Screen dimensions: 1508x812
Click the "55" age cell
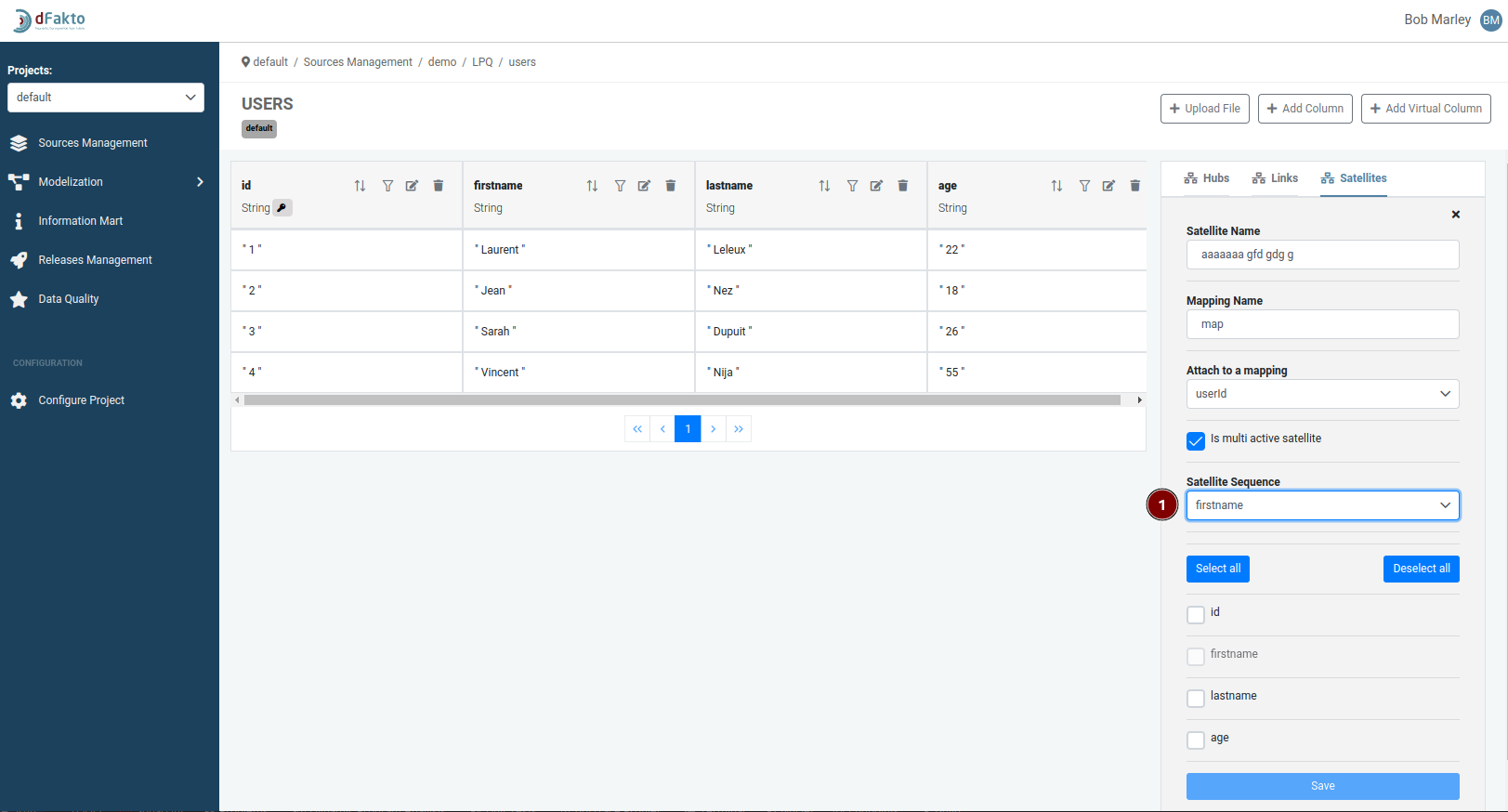(x=1037, y=373)
